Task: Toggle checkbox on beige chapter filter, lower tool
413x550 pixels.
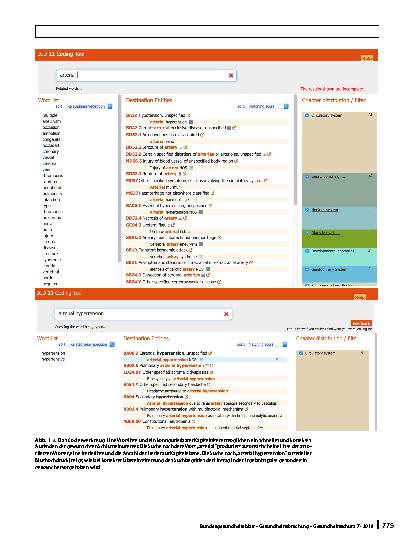Action: pyautogui.click(x=301, y=353)
